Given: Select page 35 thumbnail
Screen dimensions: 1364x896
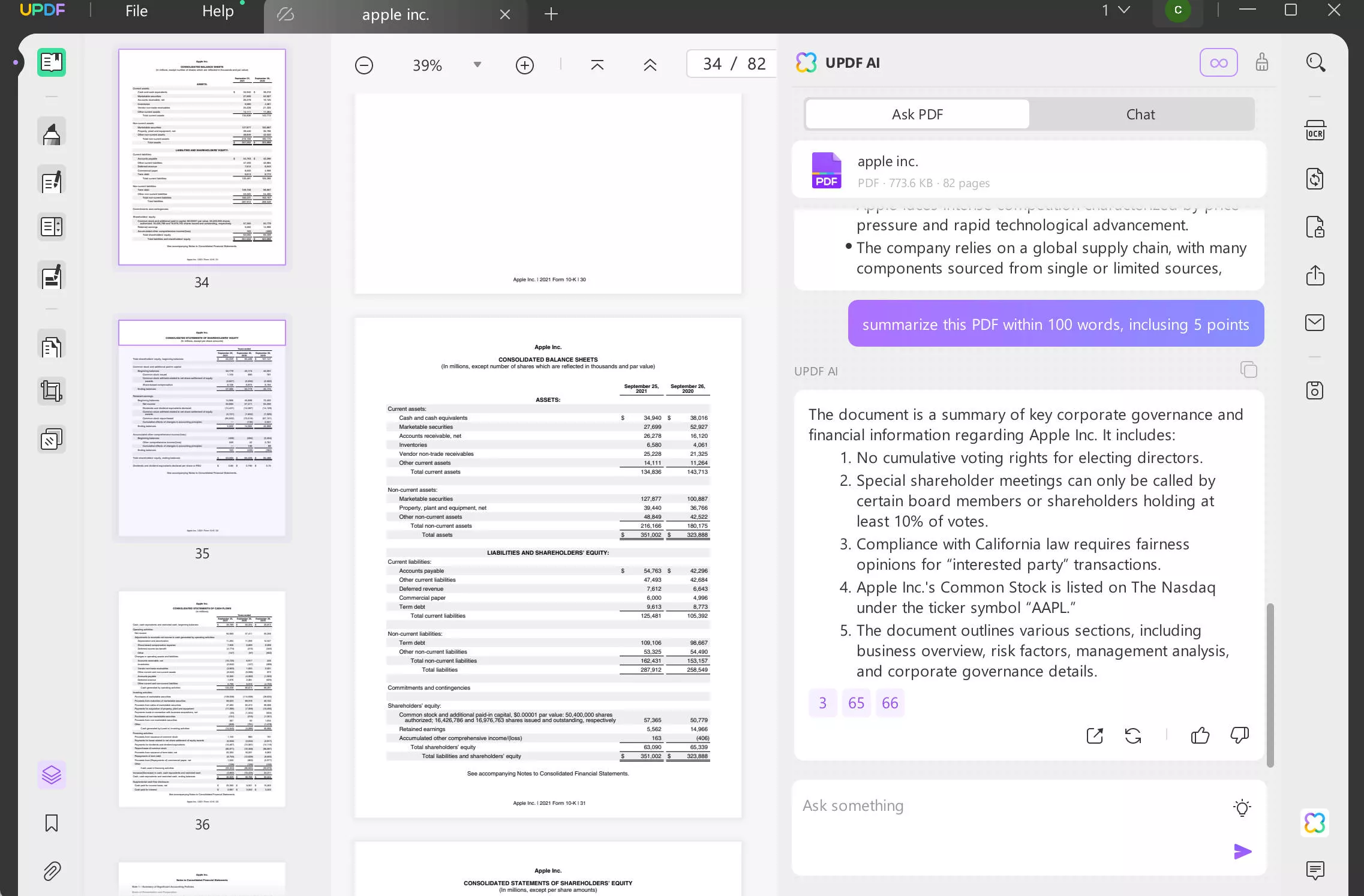Looking at the screenshot, I should [202, 428].
